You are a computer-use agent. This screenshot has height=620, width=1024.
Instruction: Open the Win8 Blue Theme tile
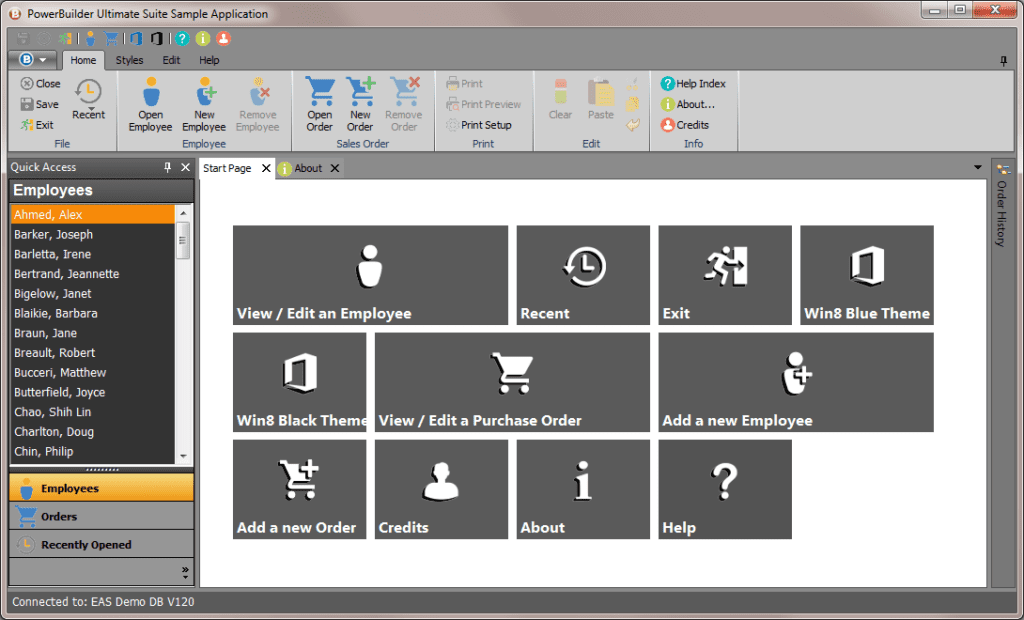866,276
